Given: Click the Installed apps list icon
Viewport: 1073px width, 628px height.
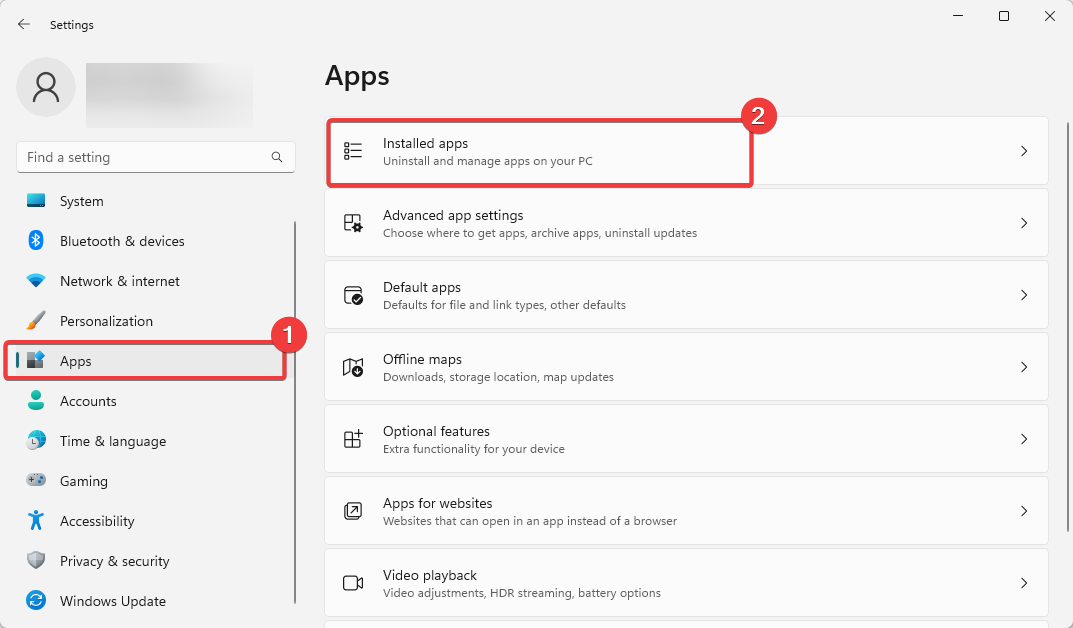Looking at the screenshot, I should tap(353, 151).
